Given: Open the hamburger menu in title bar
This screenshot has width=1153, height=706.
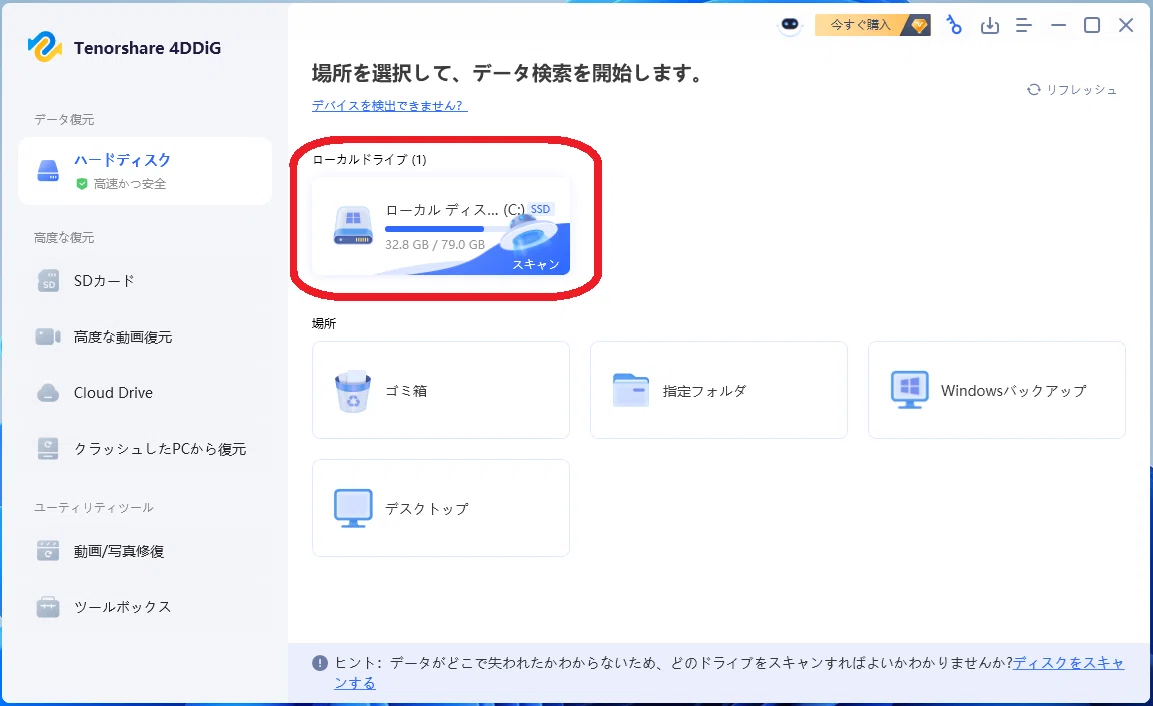Looking at the screenshot, I should 1024,26.
